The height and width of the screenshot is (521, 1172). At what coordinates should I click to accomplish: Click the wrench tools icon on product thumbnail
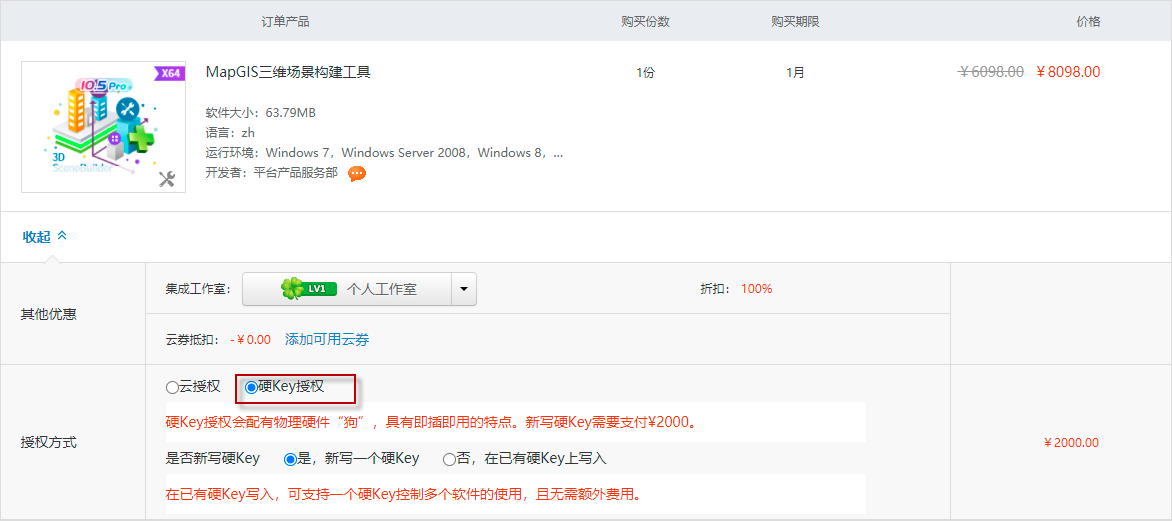[167, 179]
